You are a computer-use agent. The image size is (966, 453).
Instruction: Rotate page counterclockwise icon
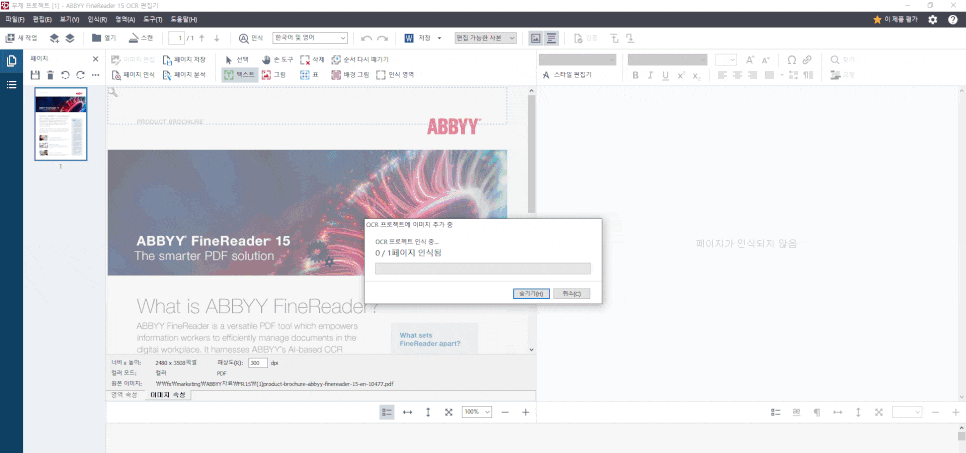(x=65, y=75)
